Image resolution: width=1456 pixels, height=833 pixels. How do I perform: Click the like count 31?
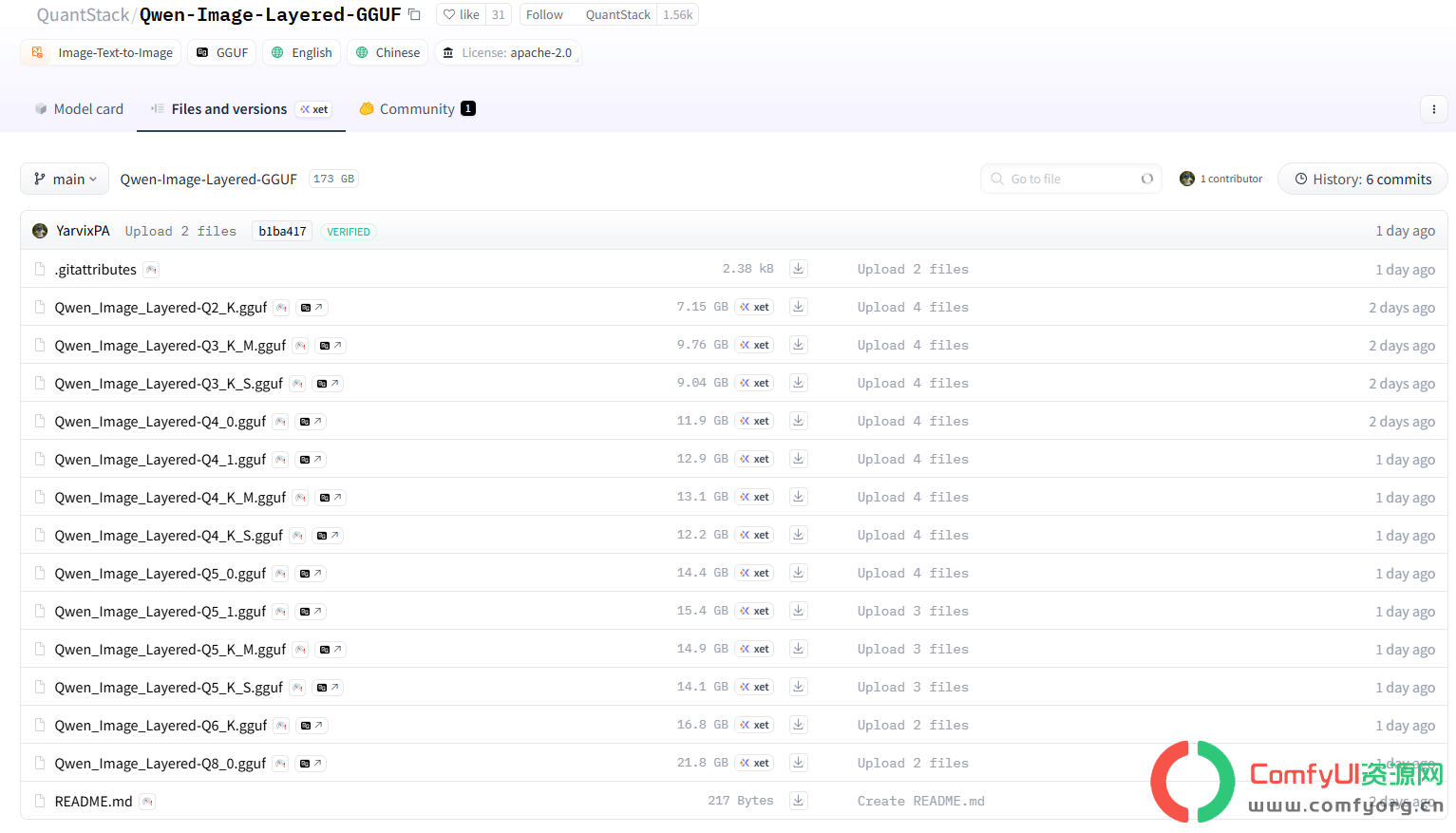click(x=499, y=14)
